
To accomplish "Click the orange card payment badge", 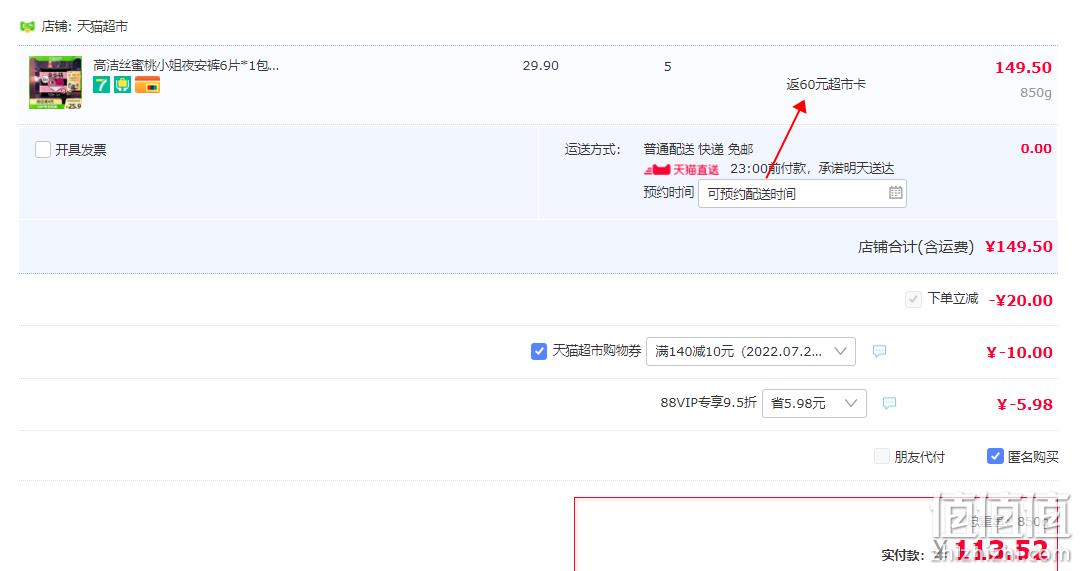I will coord(147,85).
